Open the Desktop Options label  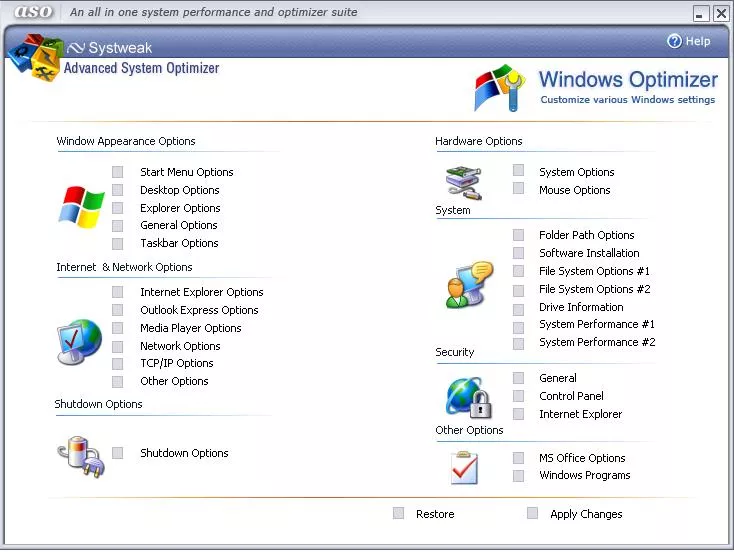click(x=180, y=190)
